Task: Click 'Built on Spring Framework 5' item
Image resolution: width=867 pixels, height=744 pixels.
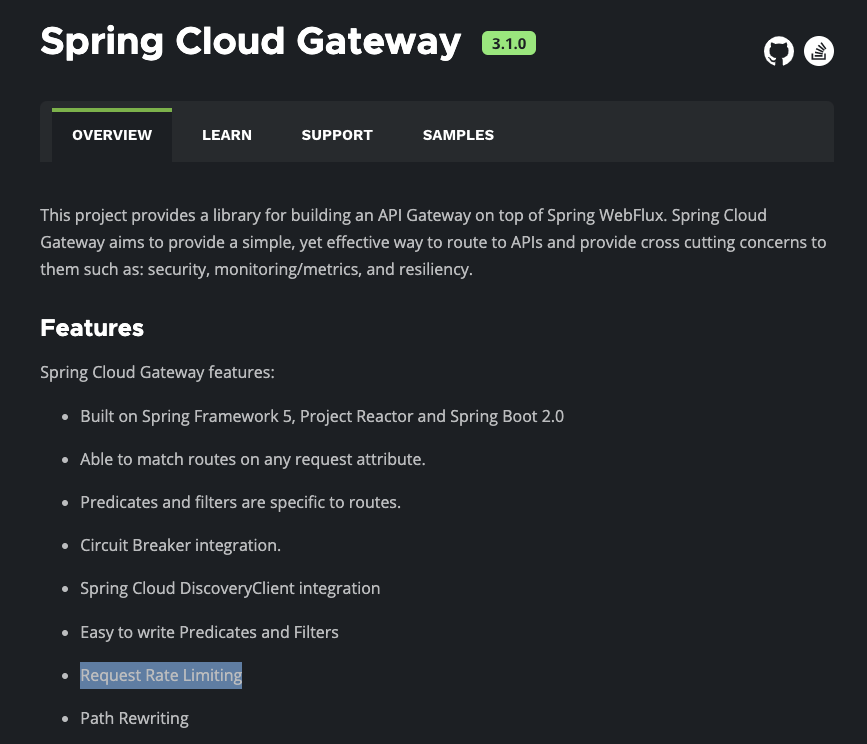Action: (322, 416)
